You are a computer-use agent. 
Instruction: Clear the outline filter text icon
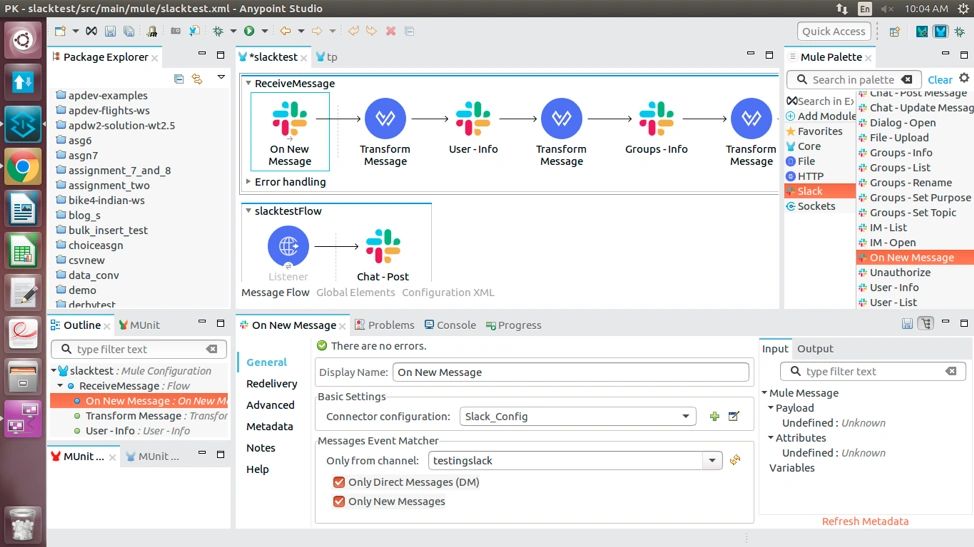pos(212,349)
